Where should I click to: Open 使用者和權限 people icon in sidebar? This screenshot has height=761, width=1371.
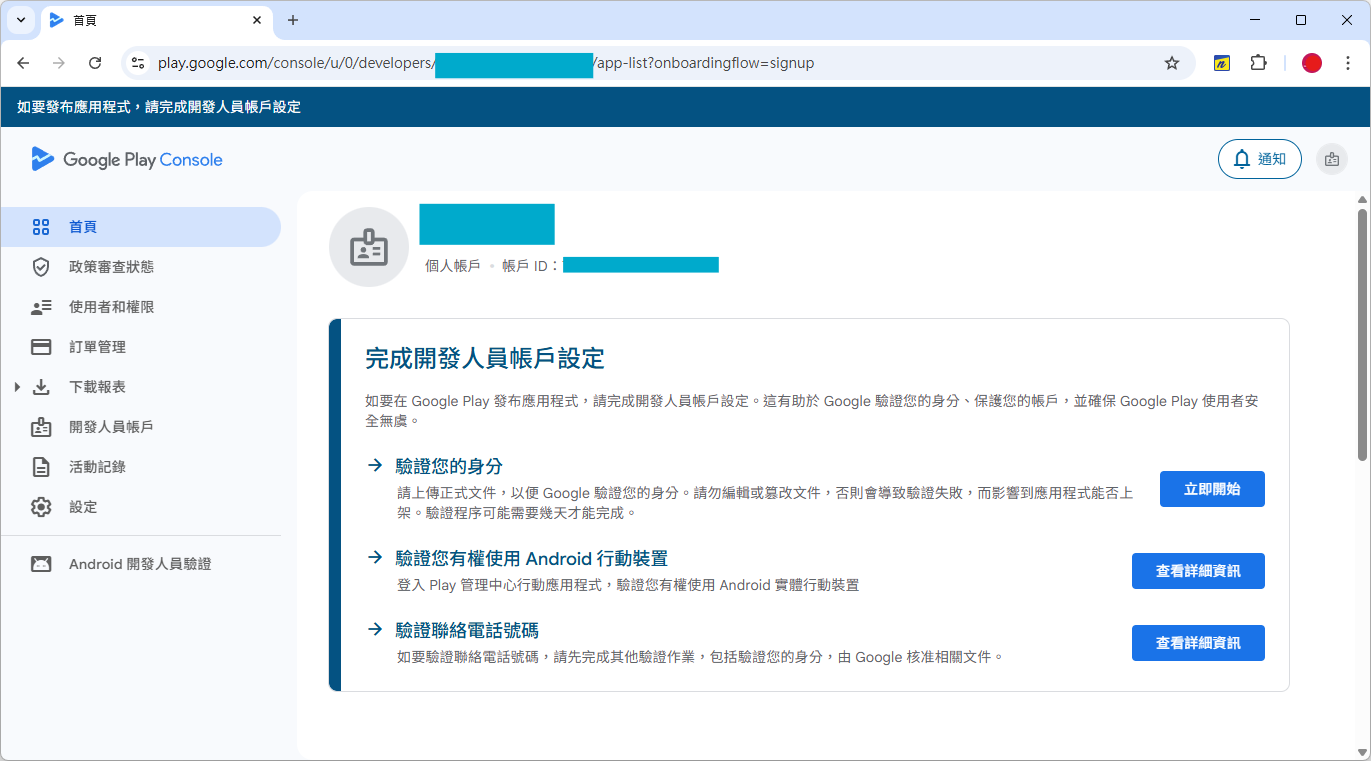(x=41, y=307)
